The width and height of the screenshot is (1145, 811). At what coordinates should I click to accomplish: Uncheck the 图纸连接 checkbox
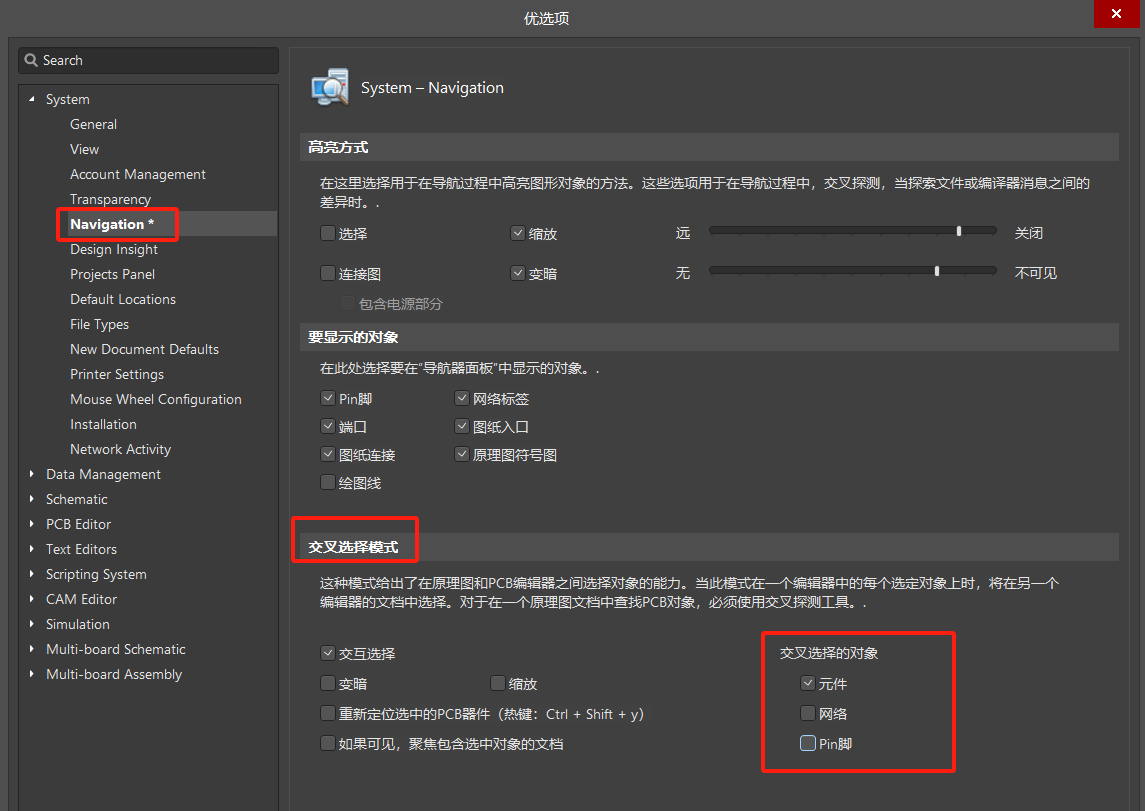(328, 455)
